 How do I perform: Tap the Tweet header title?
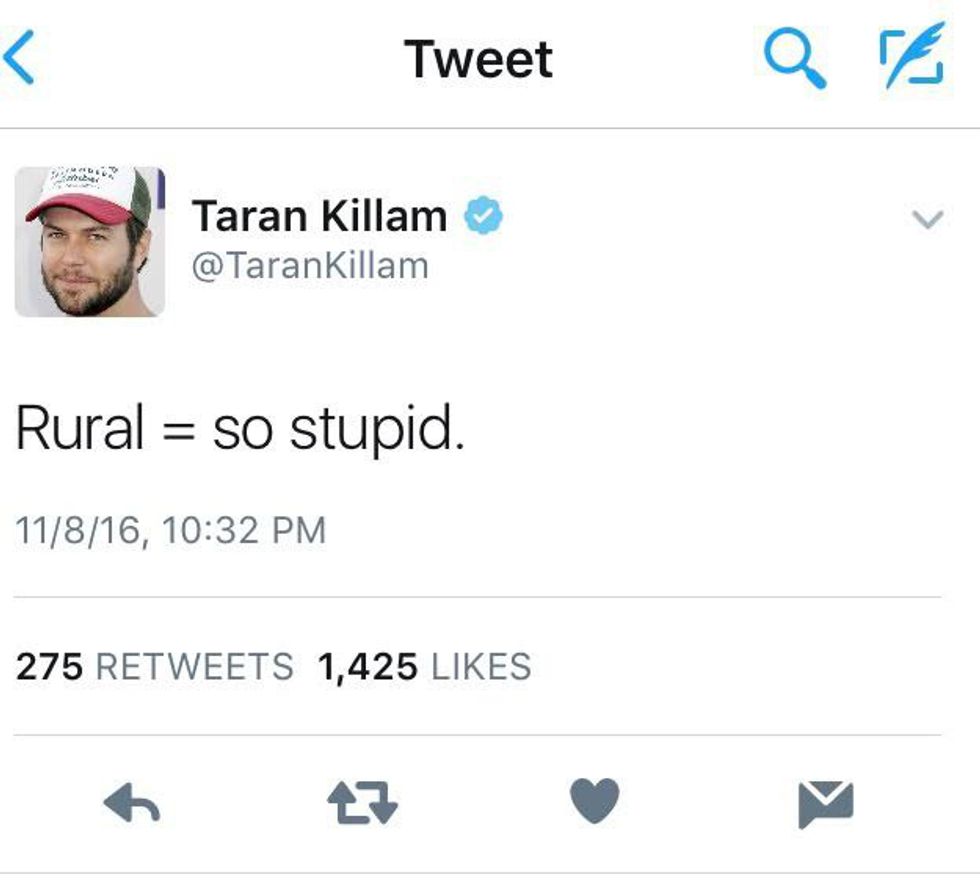479,59
